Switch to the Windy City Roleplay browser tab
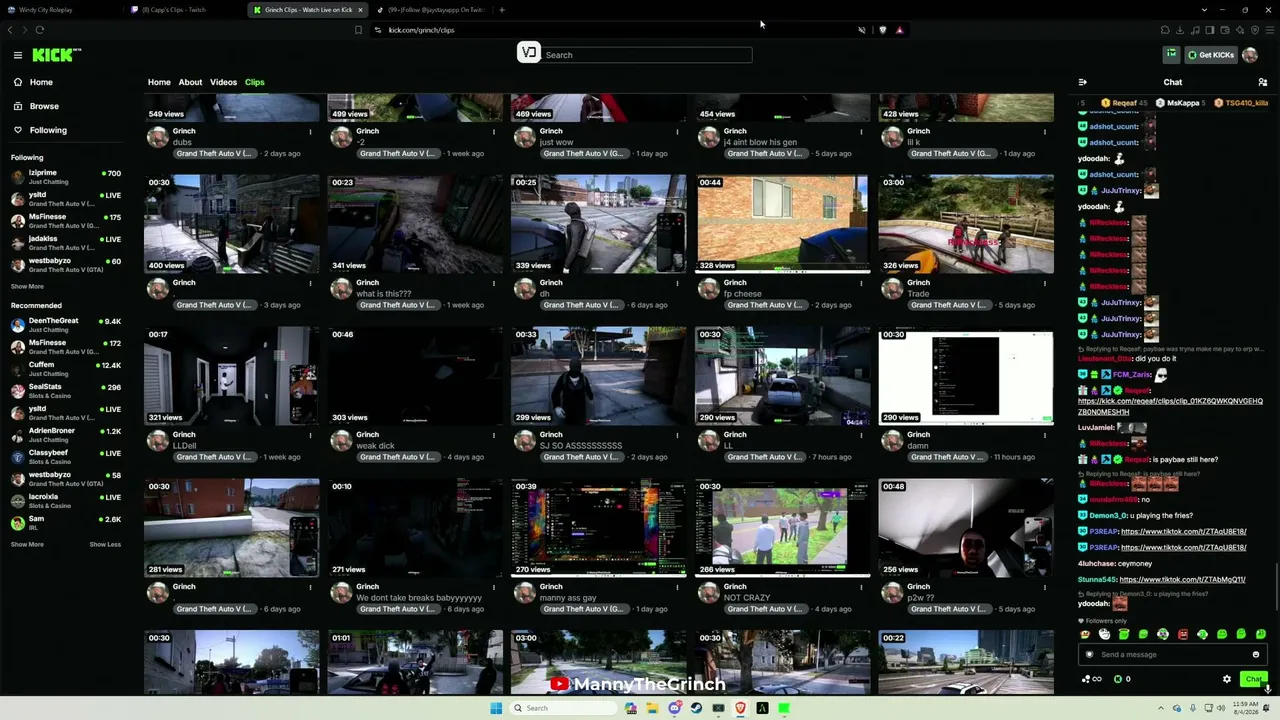This screenshot has height=720, width=1280. (x=62, y=10)
